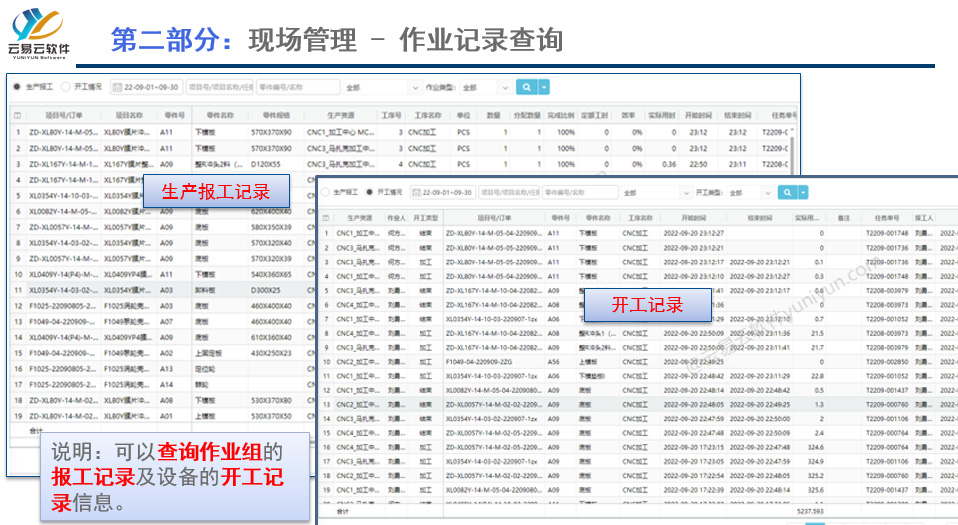The height and width of the screenshot is (525, 958).
Task: Focus 零件编号/名称 search field in front window
Action: pyautogui.click(x=580, y=193)
